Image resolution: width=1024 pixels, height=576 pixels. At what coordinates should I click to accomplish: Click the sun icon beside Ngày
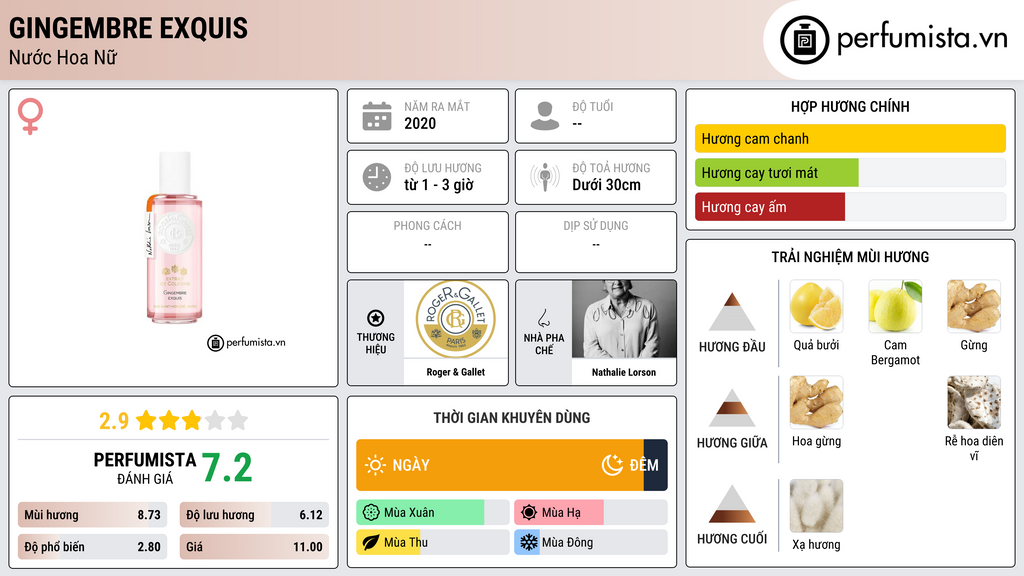pos(375,465)
